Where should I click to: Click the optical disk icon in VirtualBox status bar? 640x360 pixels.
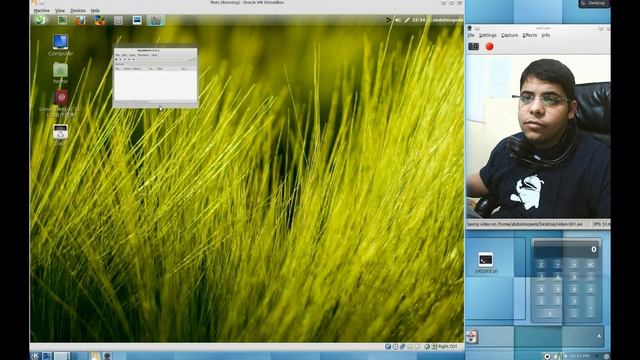coord(395,347)
